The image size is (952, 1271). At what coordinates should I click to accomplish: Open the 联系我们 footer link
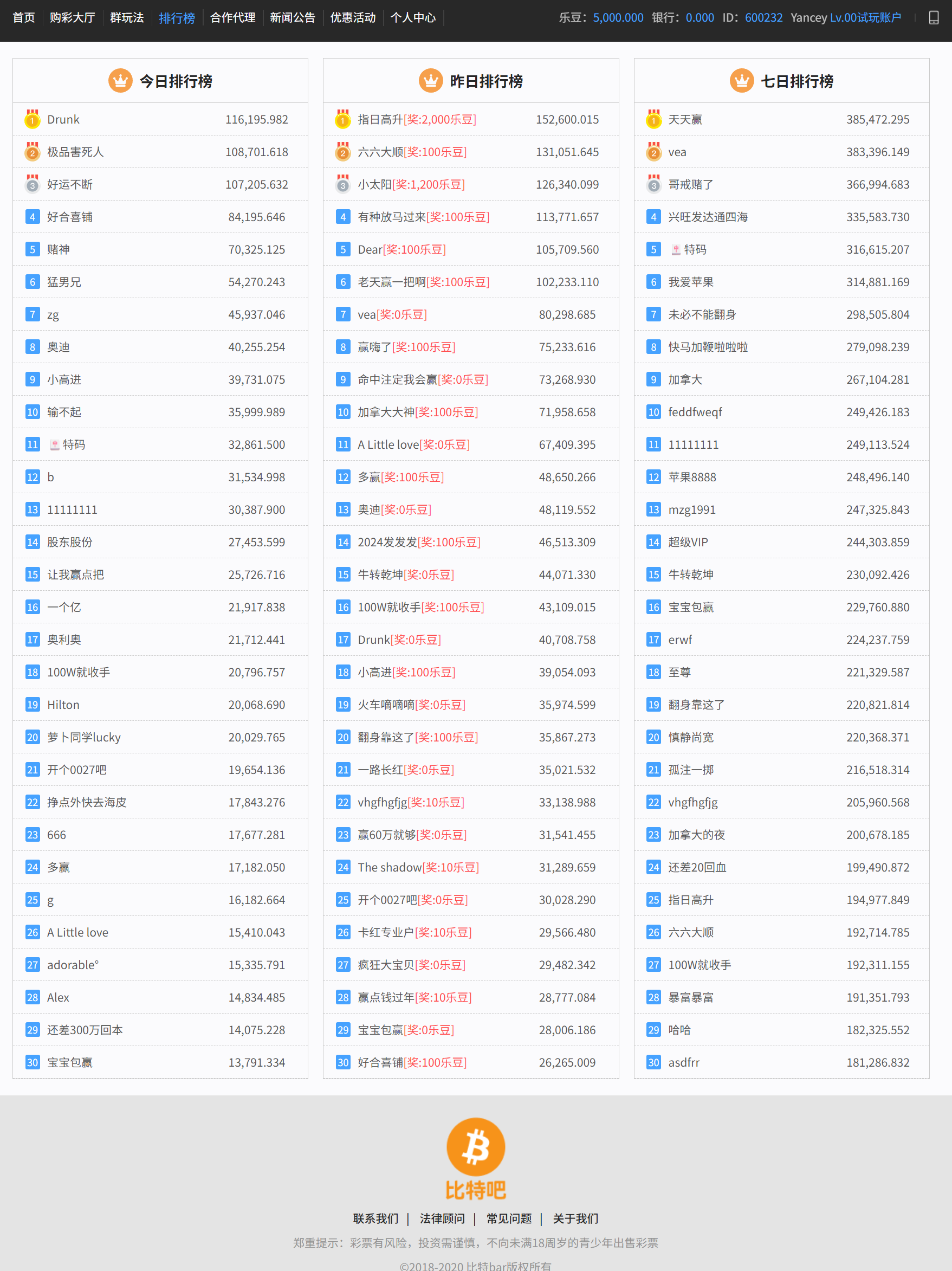pos(375,1218)
